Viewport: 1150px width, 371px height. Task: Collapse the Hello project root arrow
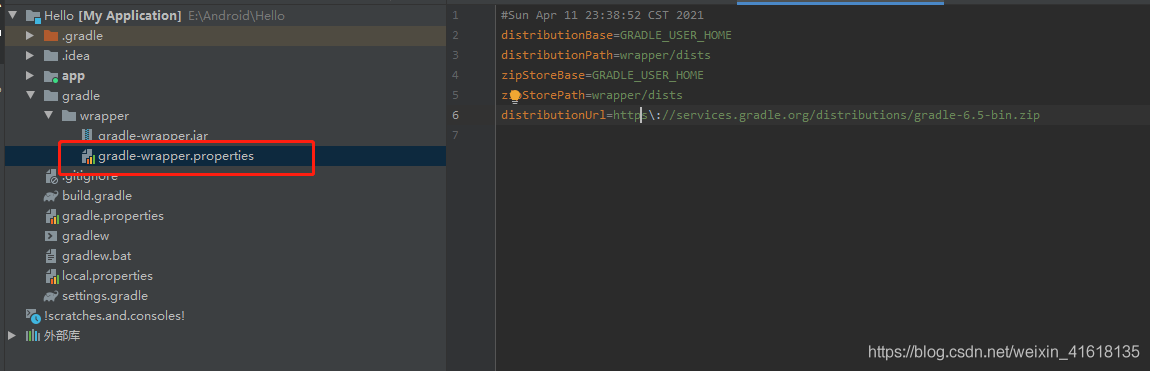pyautogui.click(x=12, y=15)
